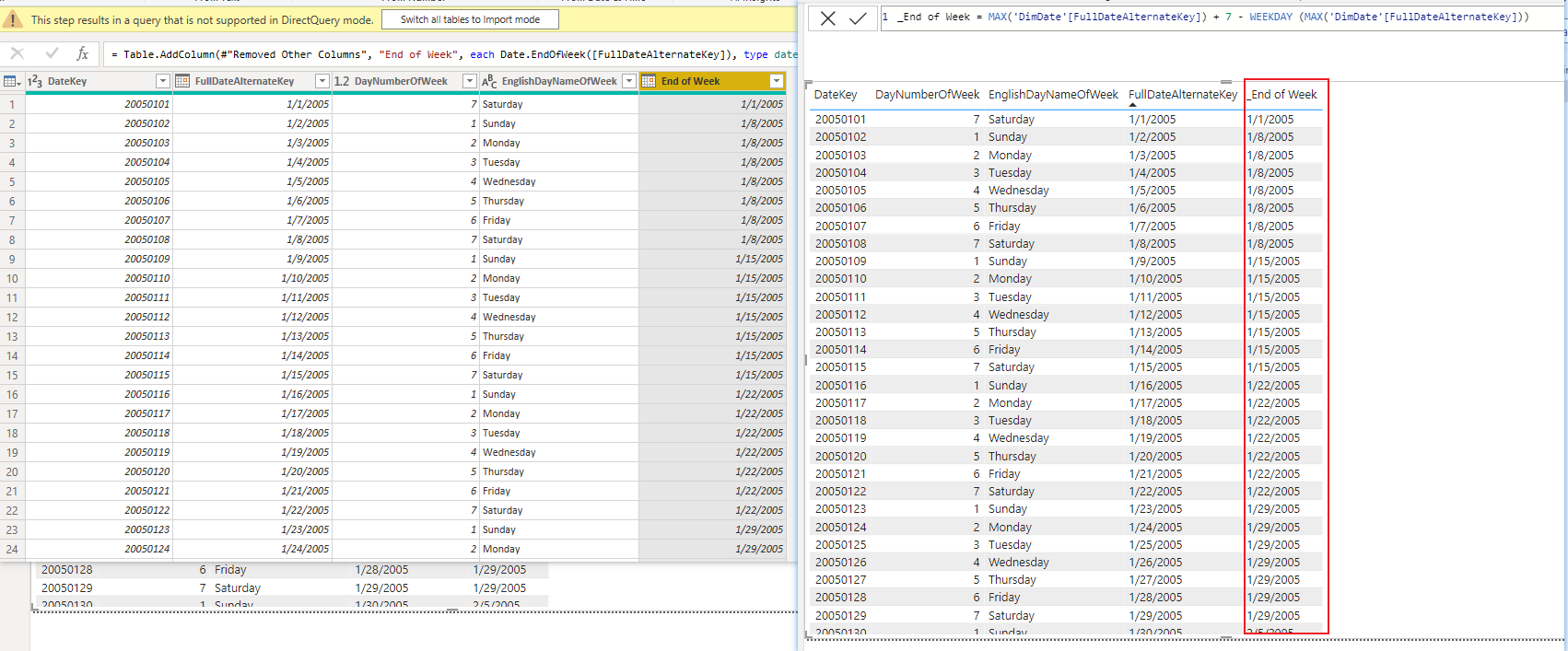Screen dimensions: 1568x651
Task: Click 1/28/2005 in the background table
Action: (x=381, y=570)
